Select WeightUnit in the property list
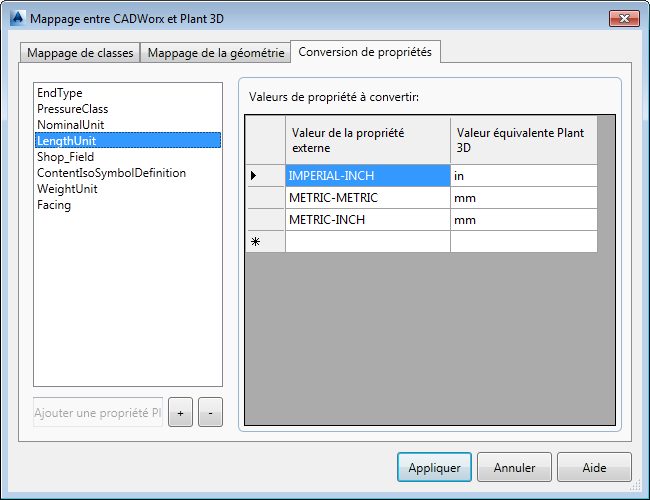650x500 pixels. point(128,189)
